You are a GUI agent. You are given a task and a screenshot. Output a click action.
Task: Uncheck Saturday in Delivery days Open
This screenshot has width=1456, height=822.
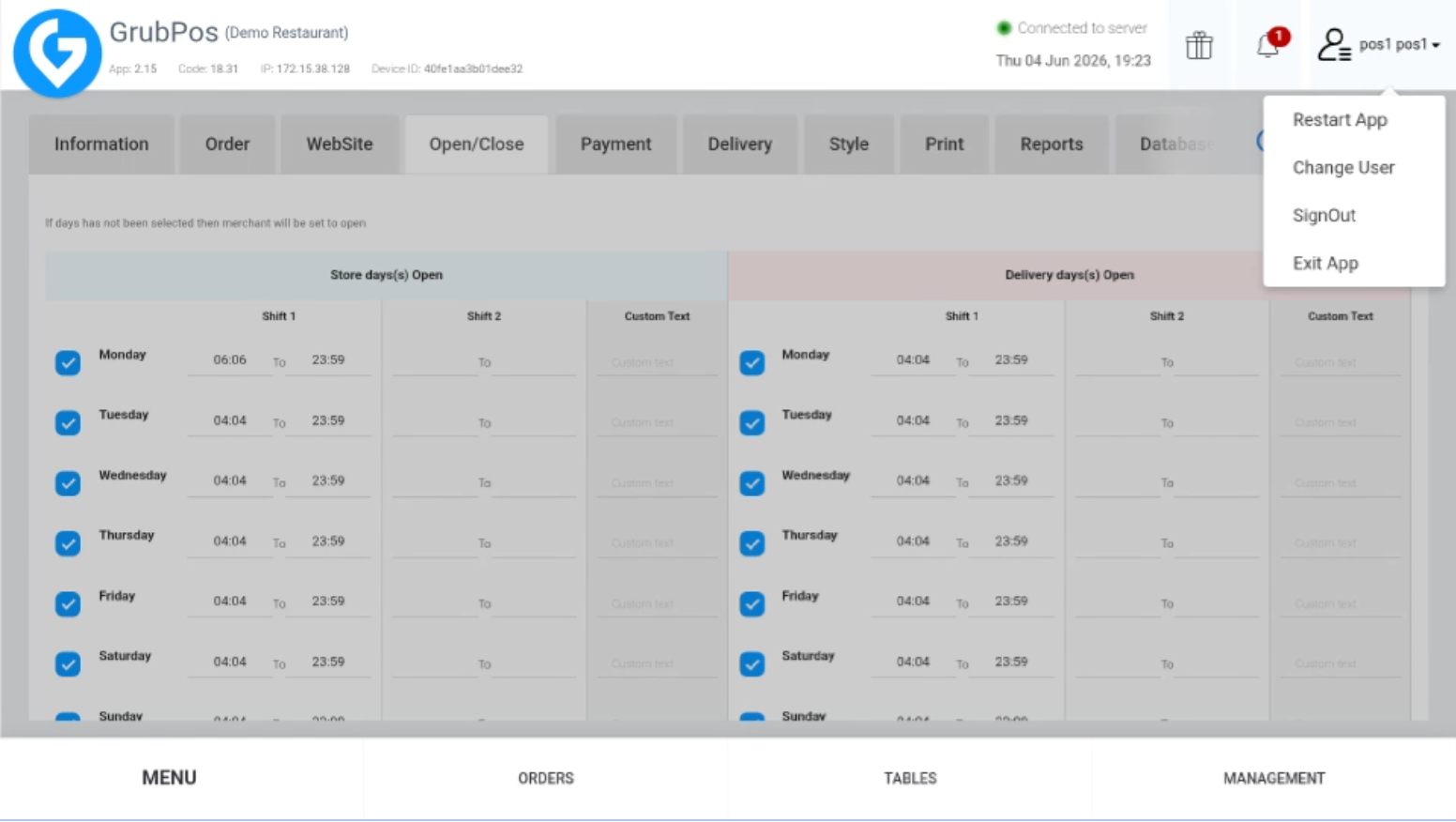(751, 663)
